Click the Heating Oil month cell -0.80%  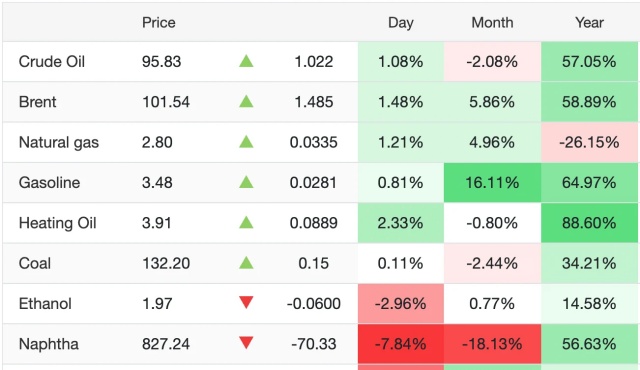[x=492, y=223]
